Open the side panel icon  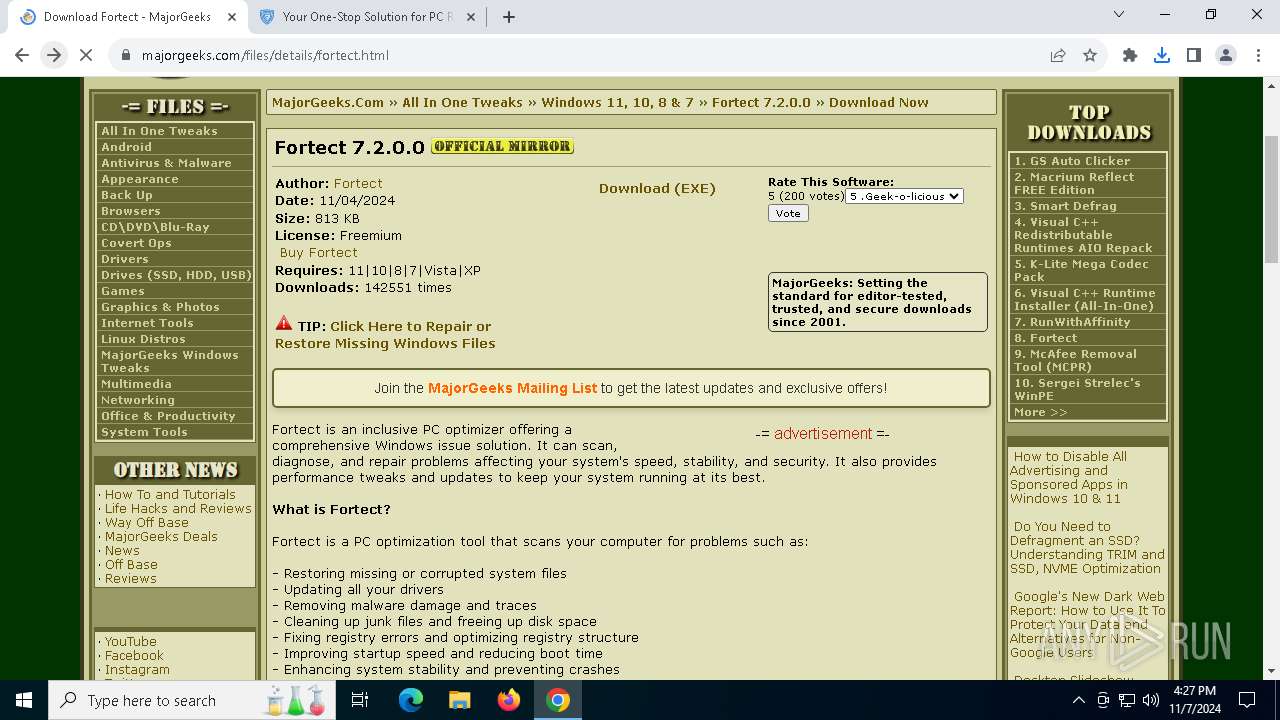(1194, 55)
